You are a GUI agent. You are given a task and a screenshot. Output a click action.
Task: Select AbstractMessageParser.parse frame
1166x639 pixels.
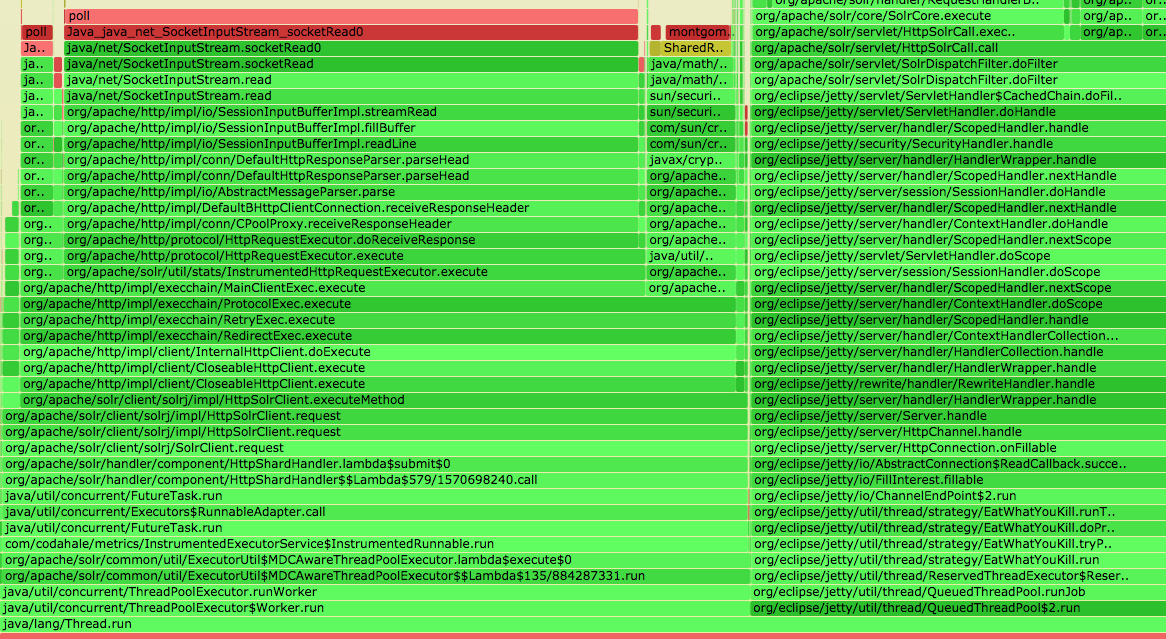click(351, 192)
